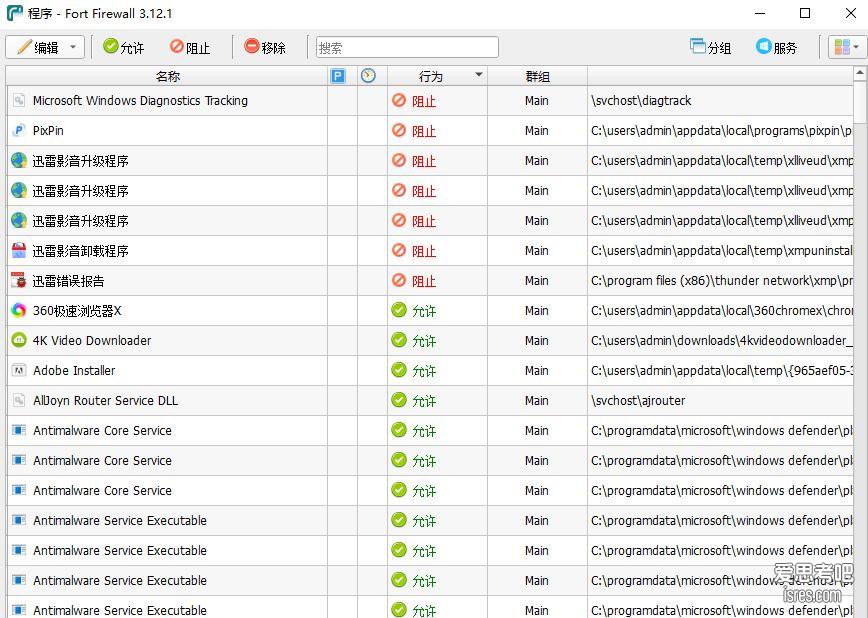Select Adobe Installer program name
Image resolution: width=868 pixels, height=618 pixels.
74,370
